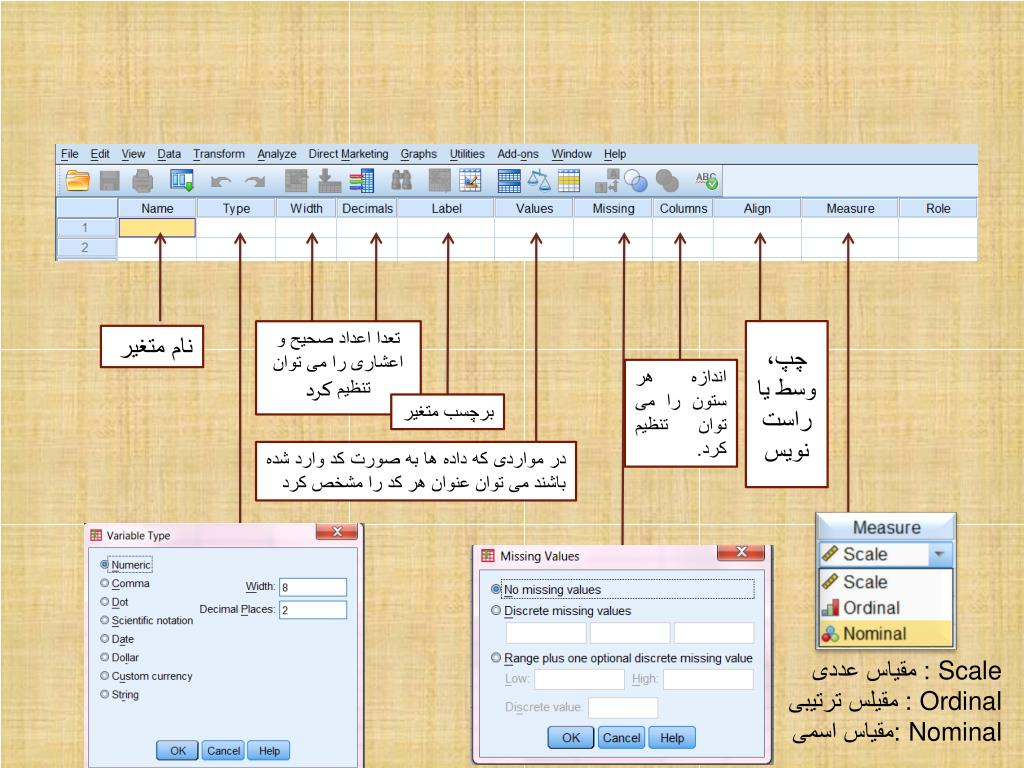Select Custom currency radio option
1024x768 pixels.
click(104, 675)
